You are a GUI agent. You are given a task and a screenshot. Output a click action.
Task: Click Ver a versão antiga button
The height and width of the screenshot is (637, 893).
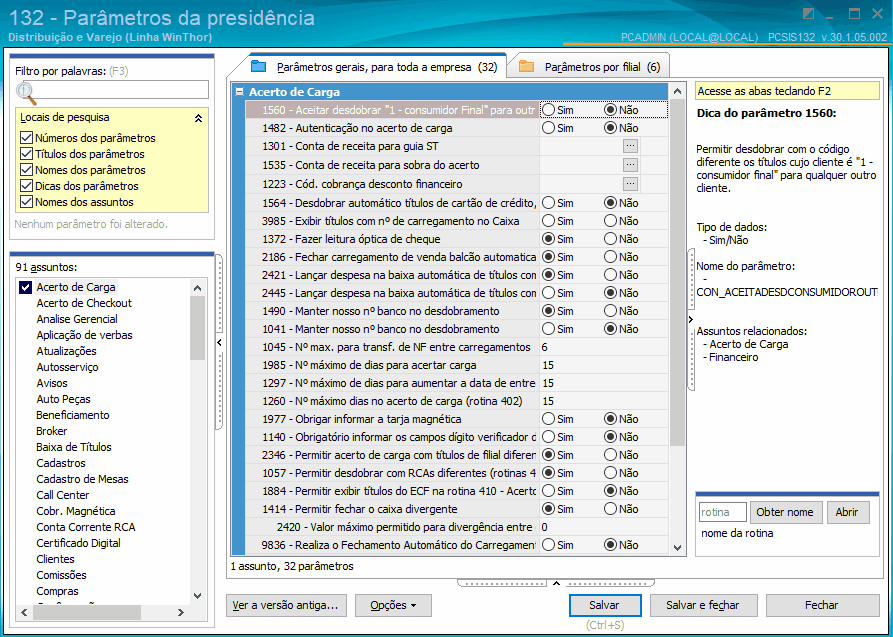pos(285,605)
